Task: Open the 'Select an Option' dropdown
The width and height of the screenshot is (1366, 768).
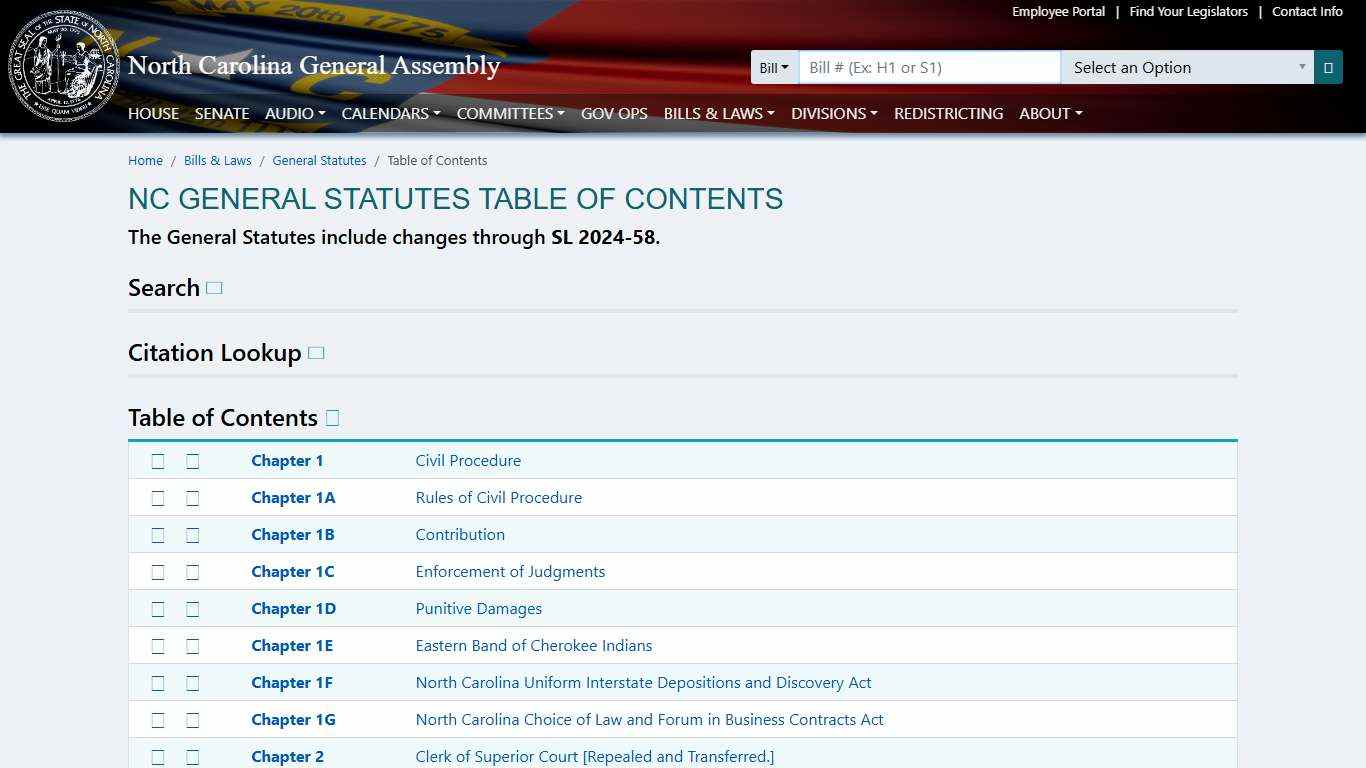Action: [1187, 67]
